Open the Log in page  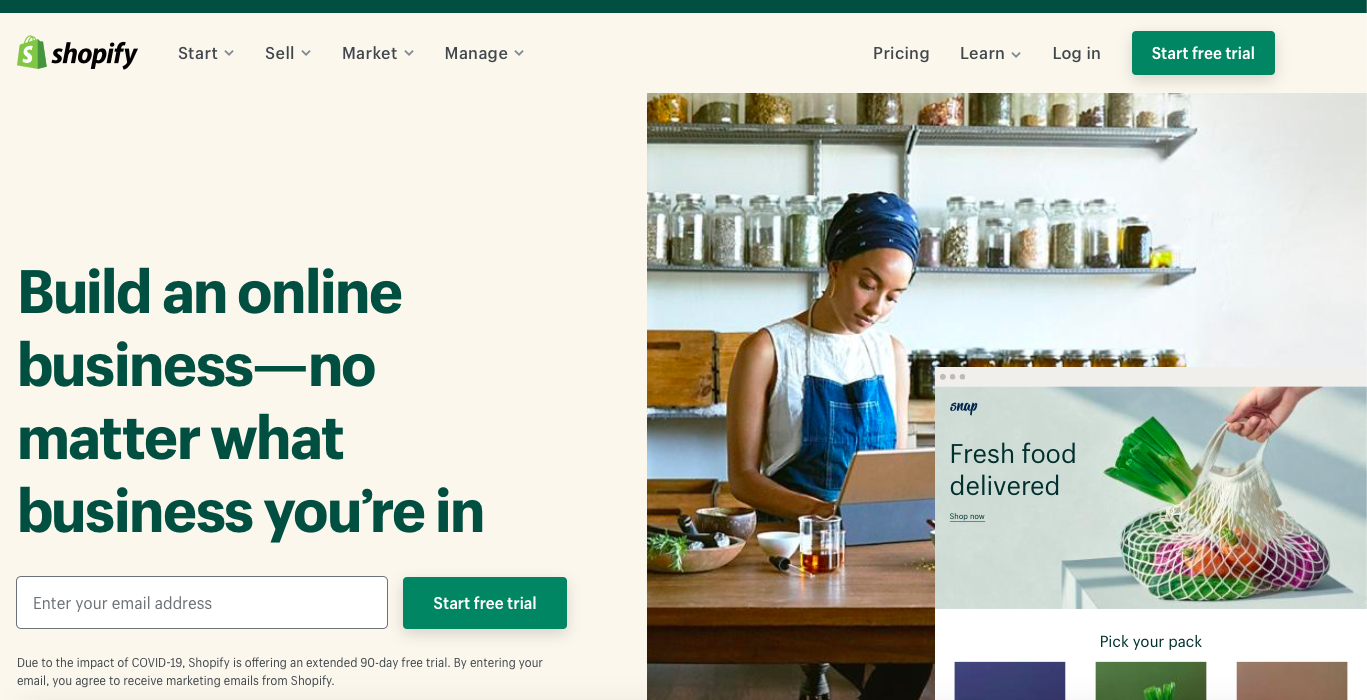pos(1076,53)
